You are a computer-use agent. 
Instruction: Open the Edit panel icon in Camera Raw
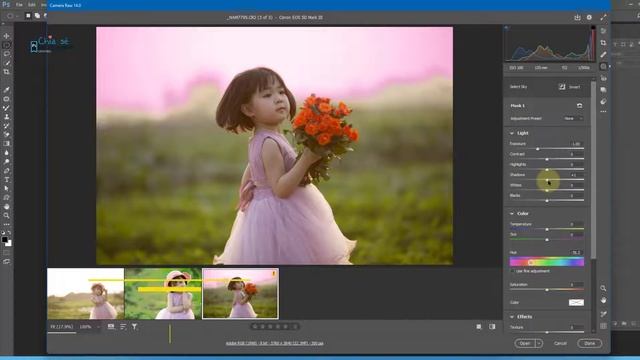coord(604,31)
